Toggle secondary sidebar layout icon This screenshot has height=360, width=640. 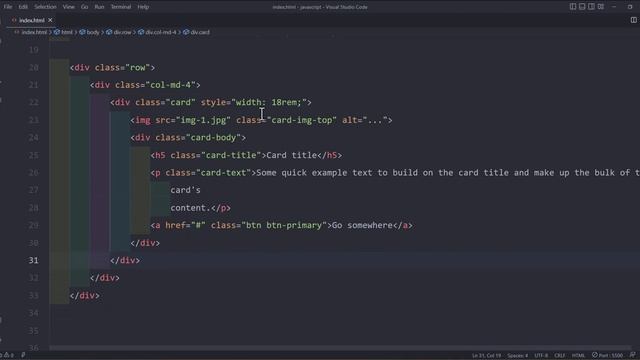(591, 7)
